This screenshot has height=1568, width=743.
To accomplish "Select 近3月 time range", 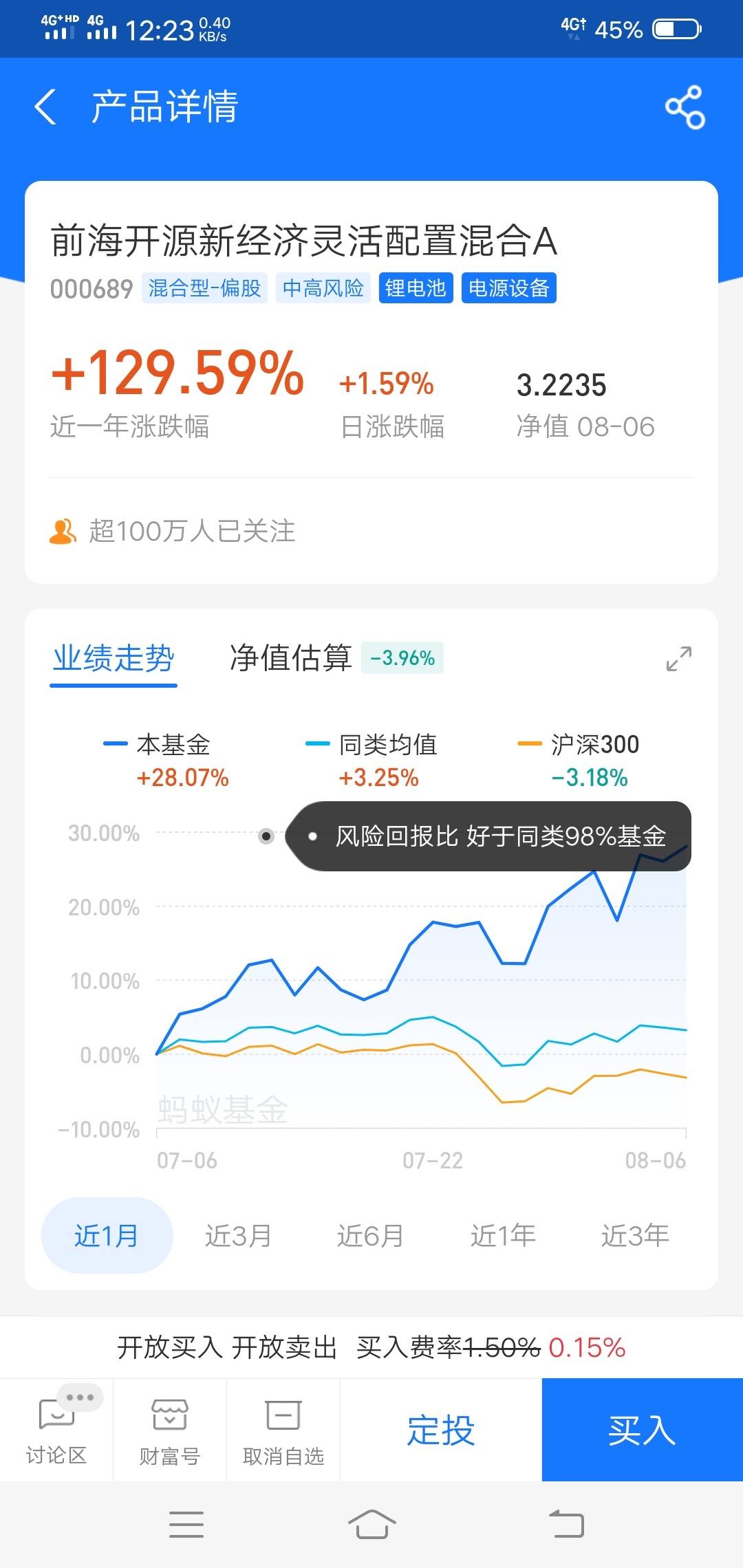I will tap(238, 1236).
